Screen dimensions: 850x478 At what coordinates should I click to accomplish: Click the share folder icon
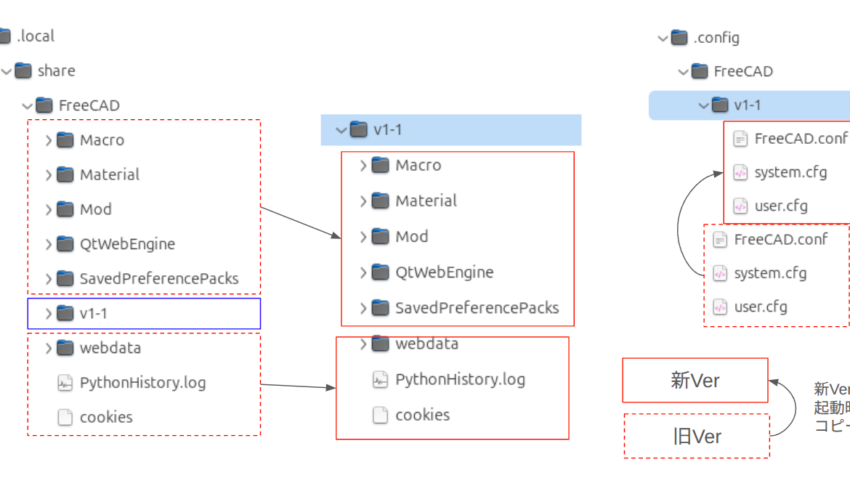(x=23, y=71)
